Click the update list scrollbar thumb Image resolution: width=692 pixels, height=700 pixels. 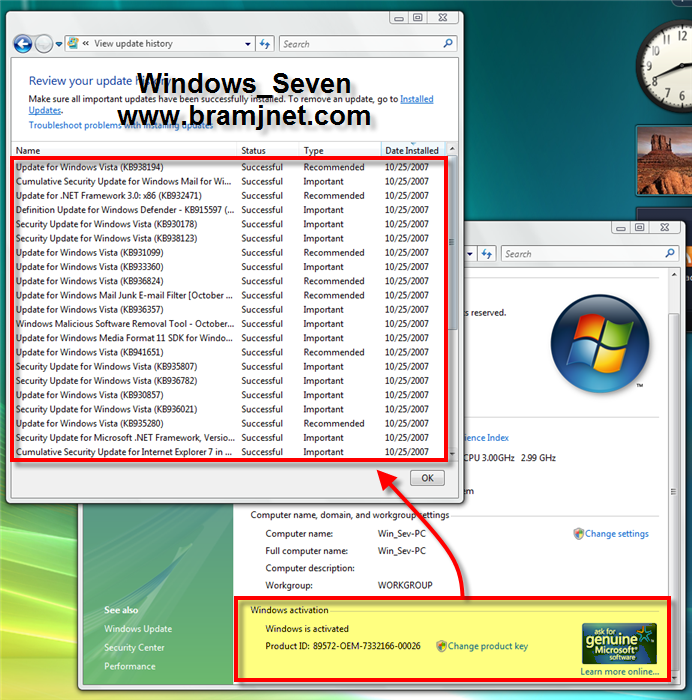452,243
